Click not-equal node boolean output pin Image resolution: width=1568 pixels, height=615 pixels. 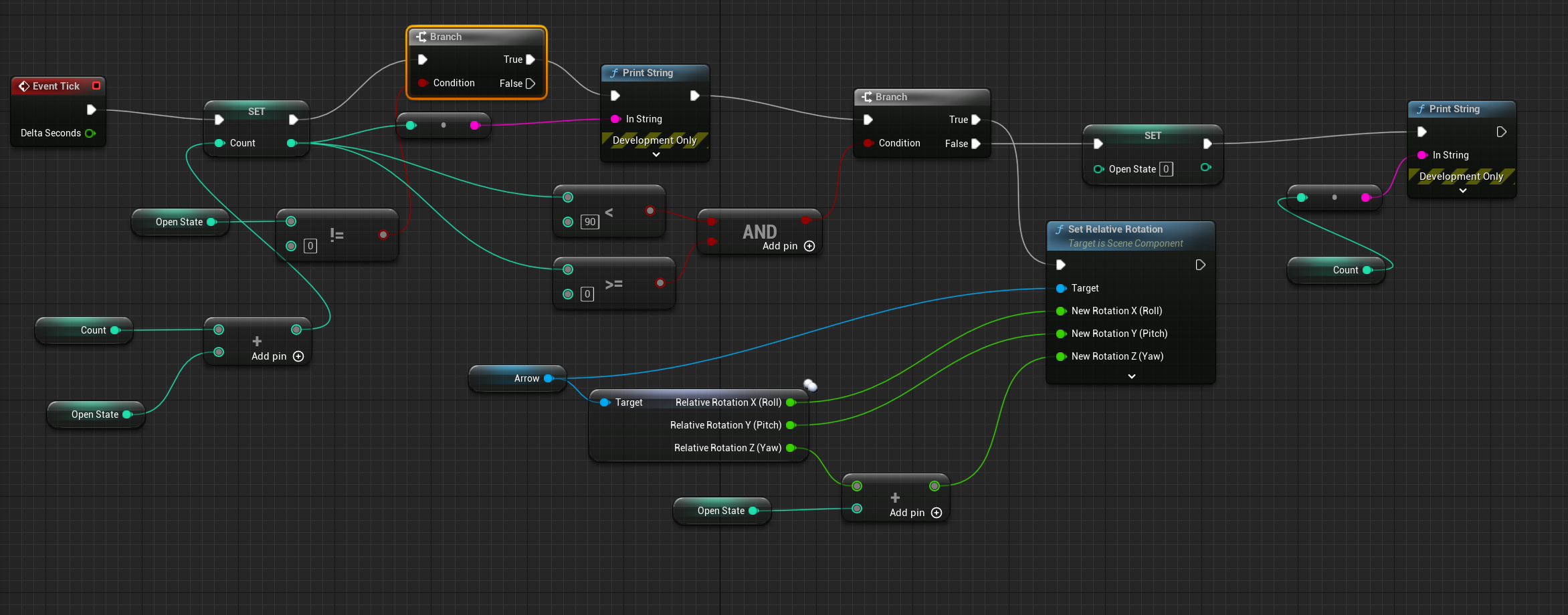(x=383, y=235)
